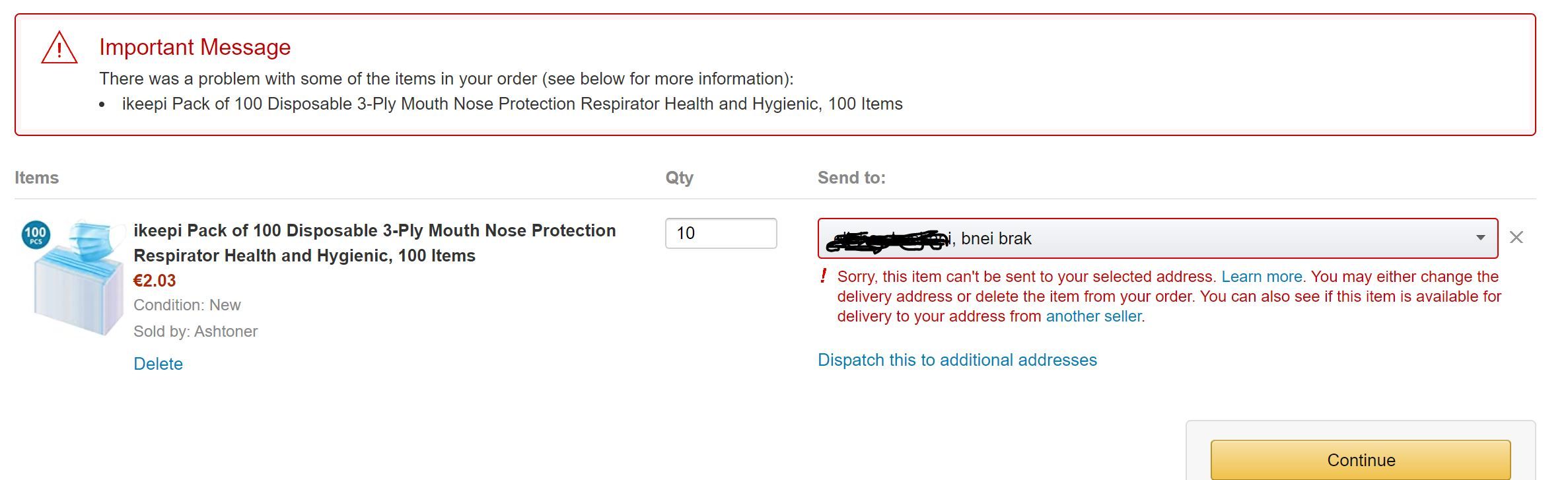The image size is (1568, 480).
Task: Click the Items column header
Action: click(36, 178)
